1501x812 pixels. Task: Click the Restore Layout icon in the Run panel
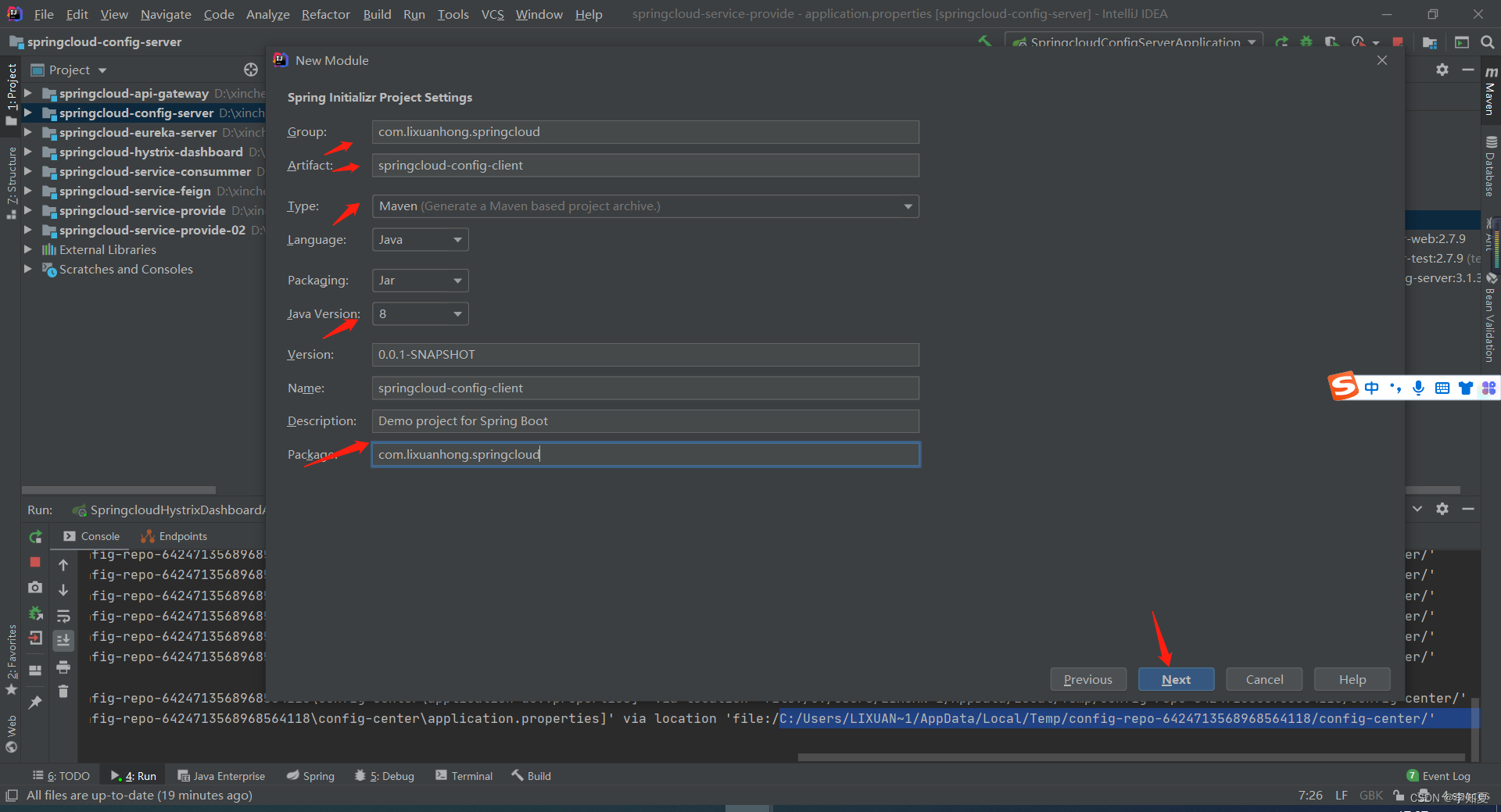(x=35, y=670)
